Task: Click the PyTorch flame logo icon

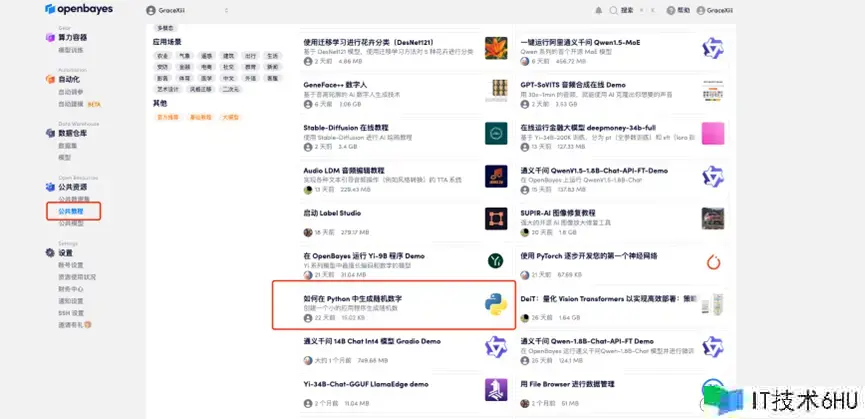Action: 713,262
